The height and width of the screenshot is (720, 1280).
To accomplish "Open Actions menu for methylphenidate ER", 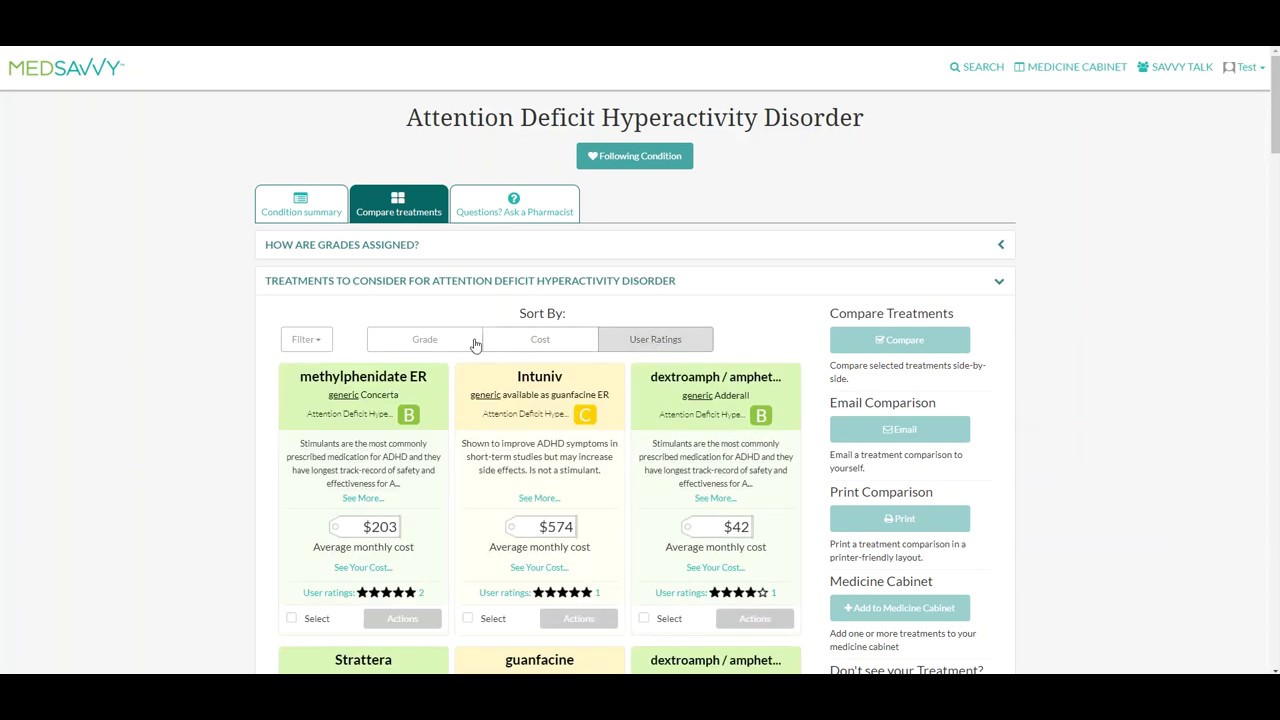I will click(402, 619).
